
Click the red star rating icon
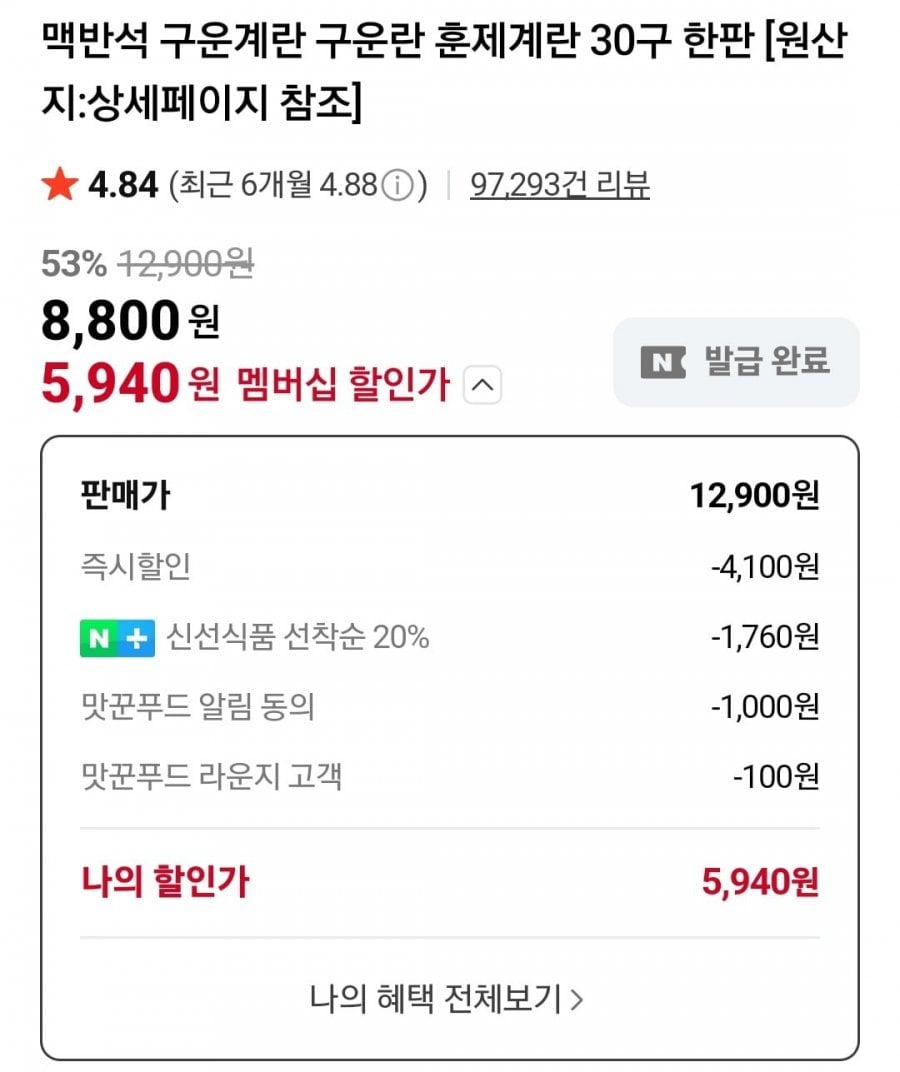pos(59,185)
